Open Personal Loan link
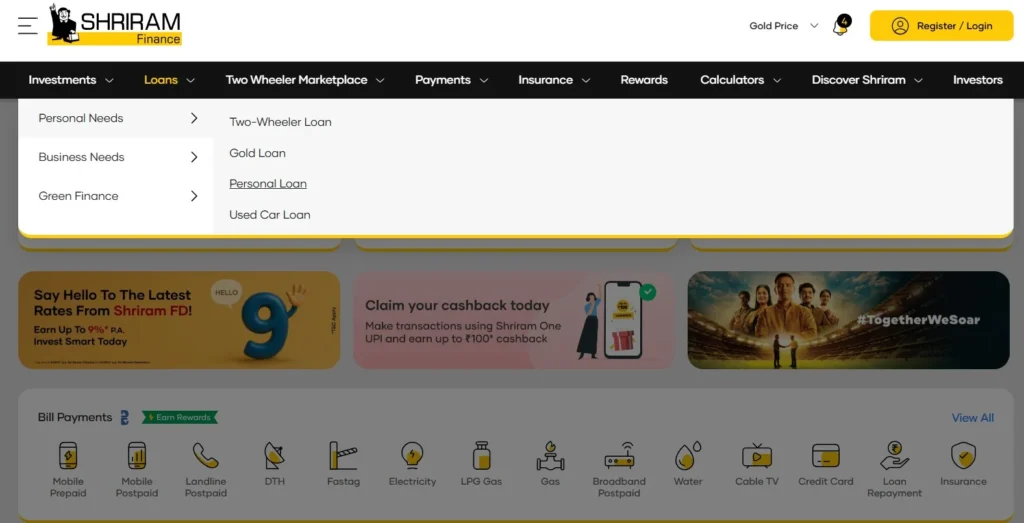 coord(268,183)
